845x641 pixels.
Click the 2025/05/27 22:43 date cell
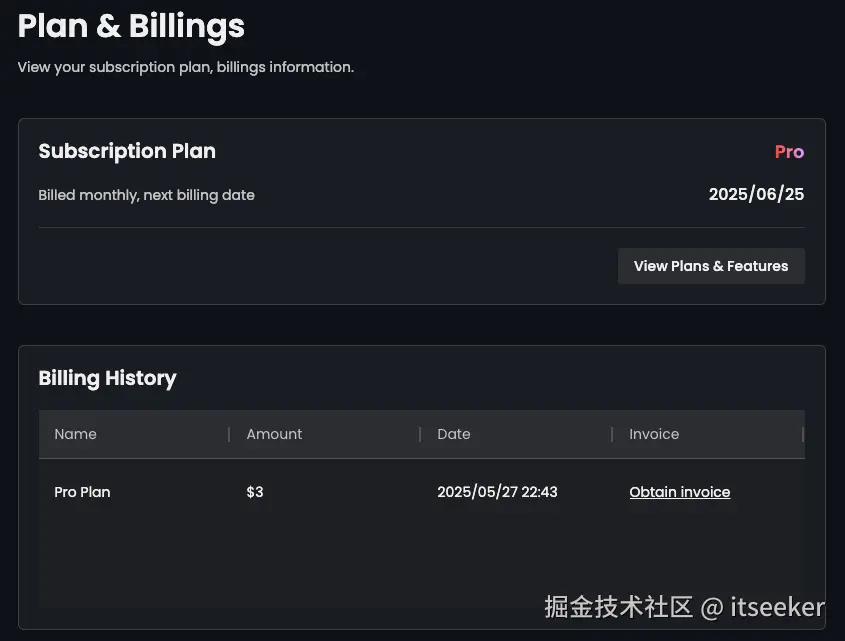(497, 492)
